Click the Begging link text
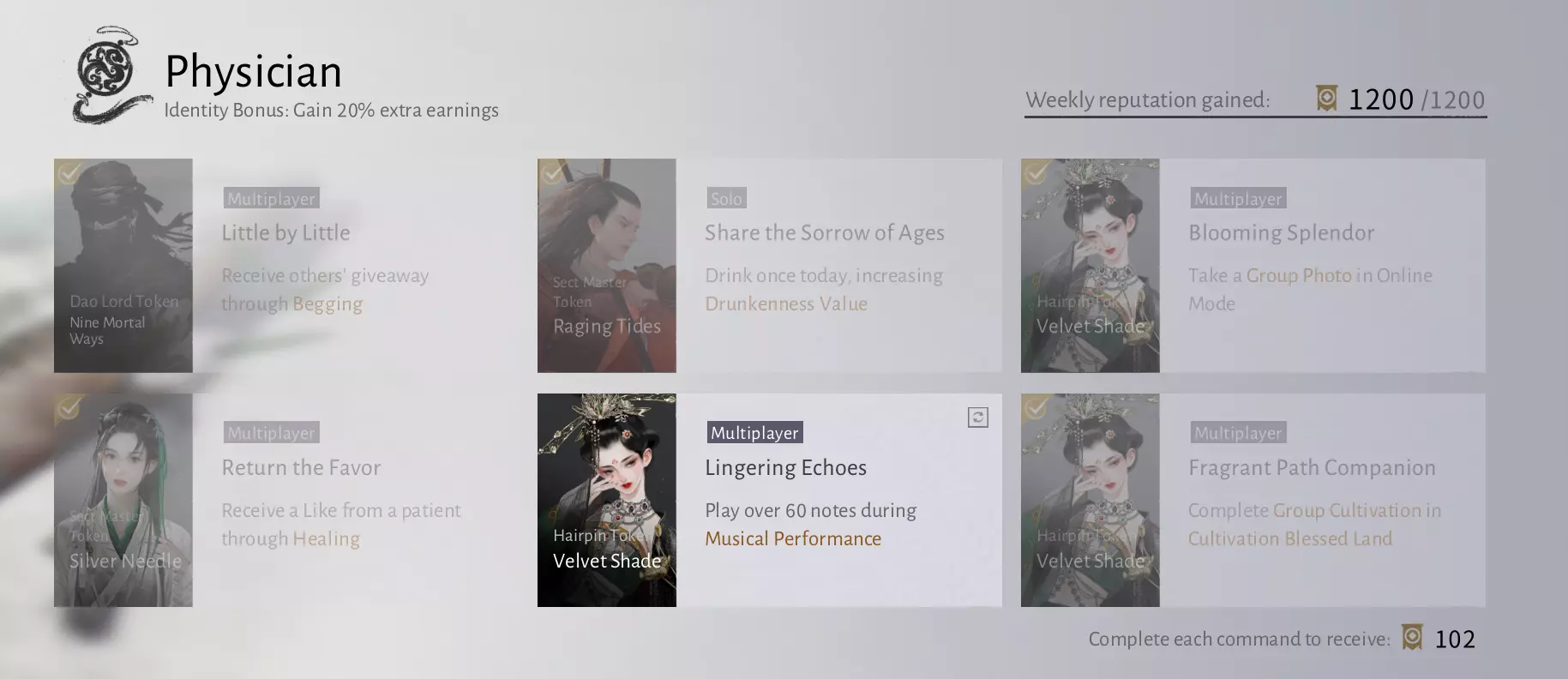Viewport: 1568px width, 679px height. [x=327, y=303]
